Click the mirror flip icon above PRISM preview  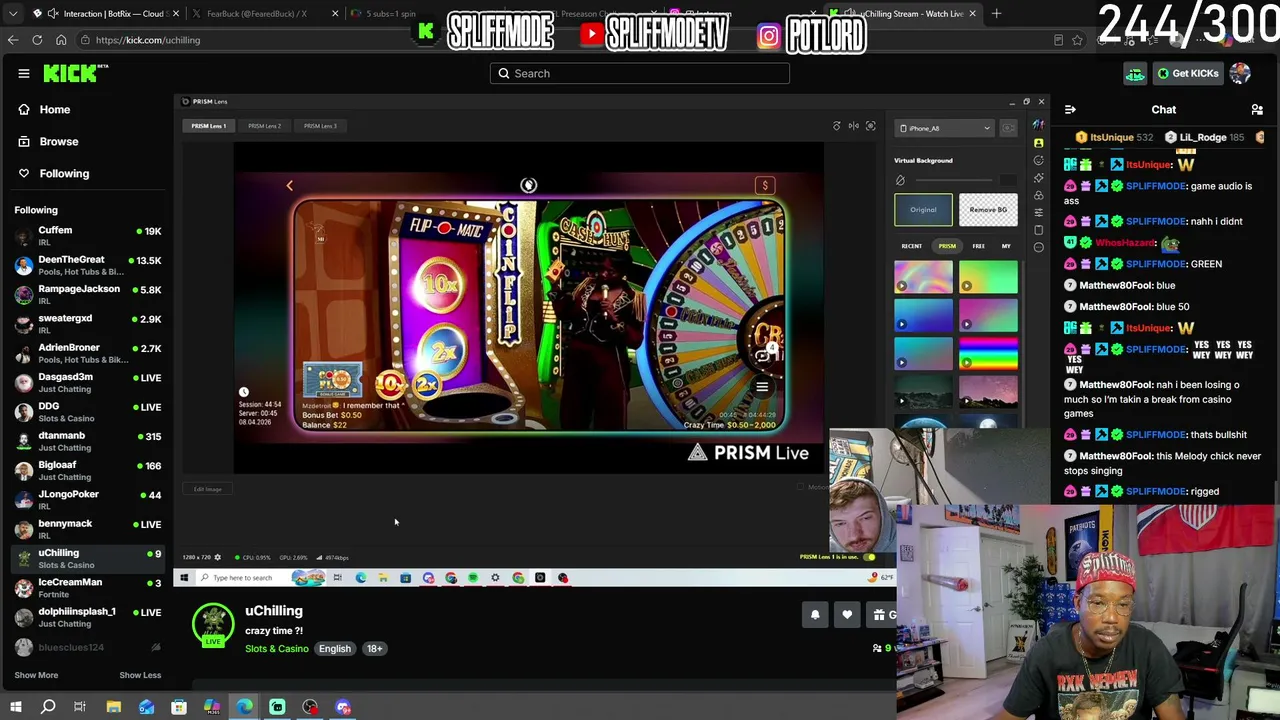(854, 126)
